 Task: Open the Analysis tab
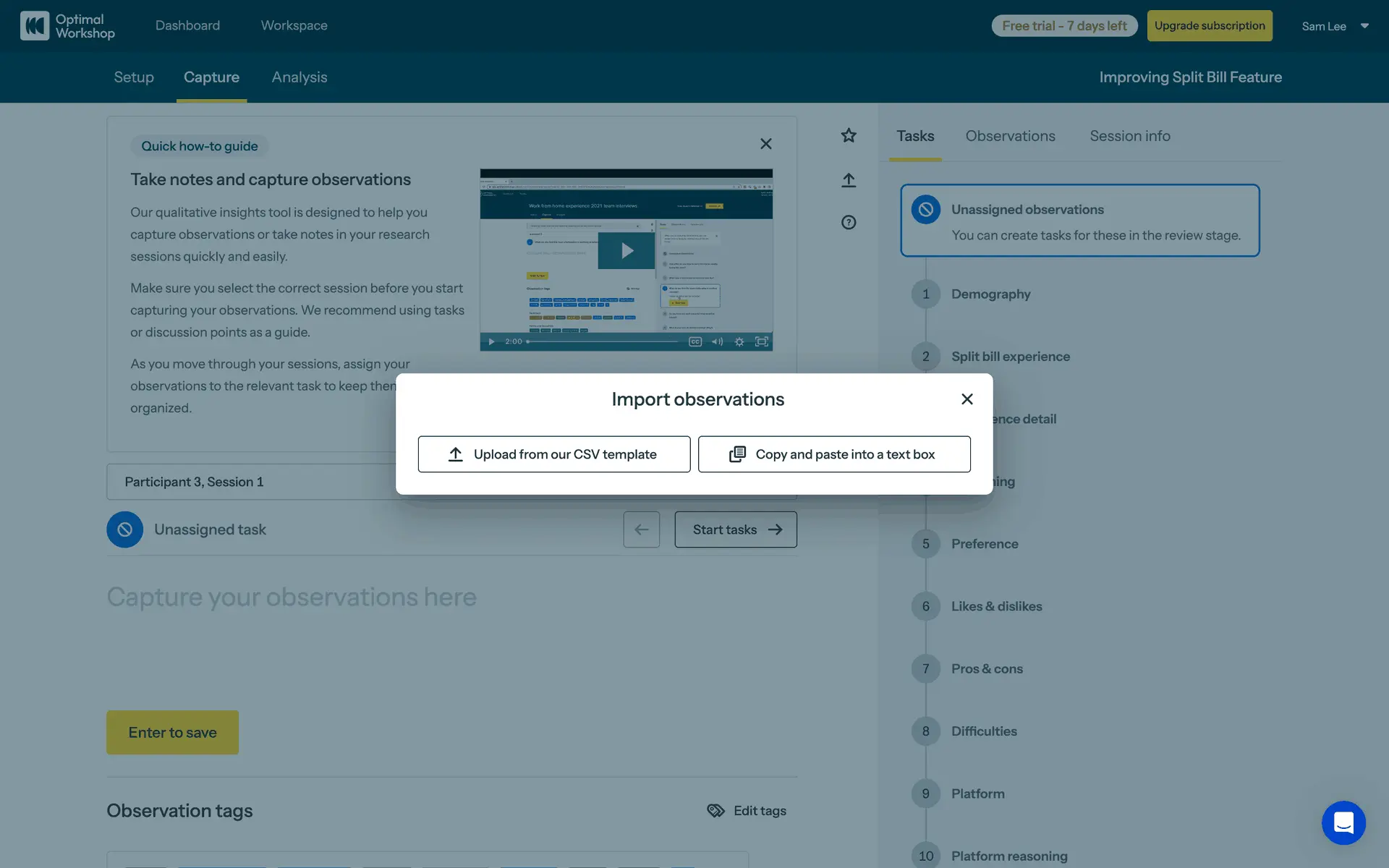(299, 77)
